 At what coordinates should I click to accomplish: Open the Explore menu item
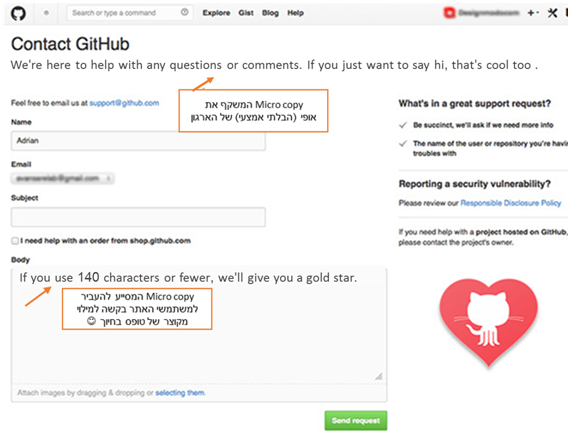[216, 13]
